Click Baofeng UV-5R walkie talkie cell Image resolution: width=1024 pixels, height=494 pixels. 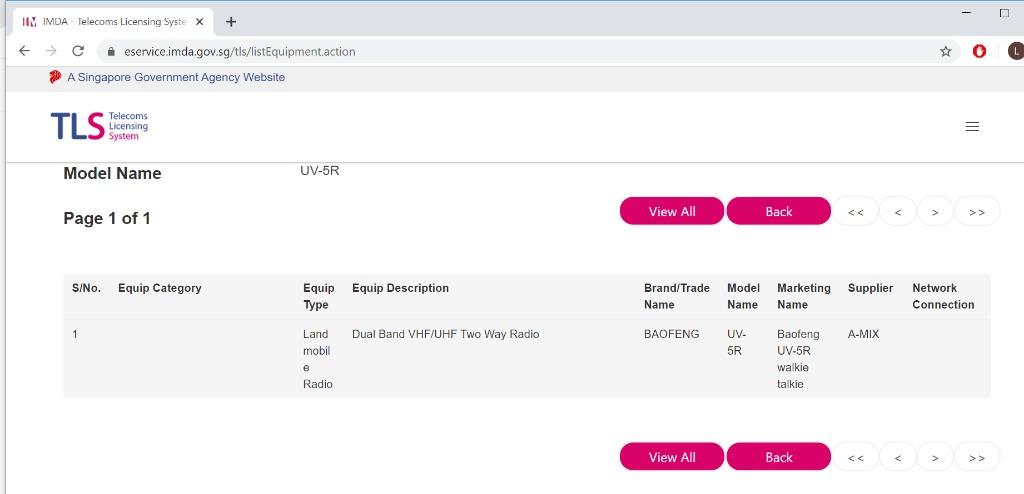pyautogui.click(x=798, y=359)
